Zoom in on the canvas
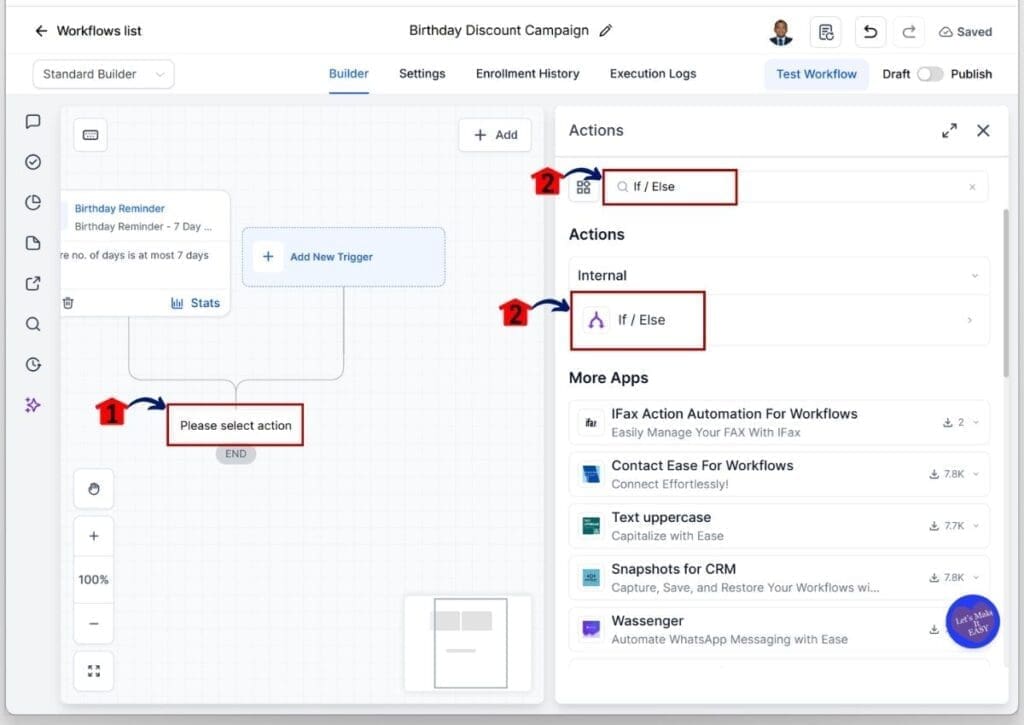1024x725 pixels. click(x=94, y=536)
